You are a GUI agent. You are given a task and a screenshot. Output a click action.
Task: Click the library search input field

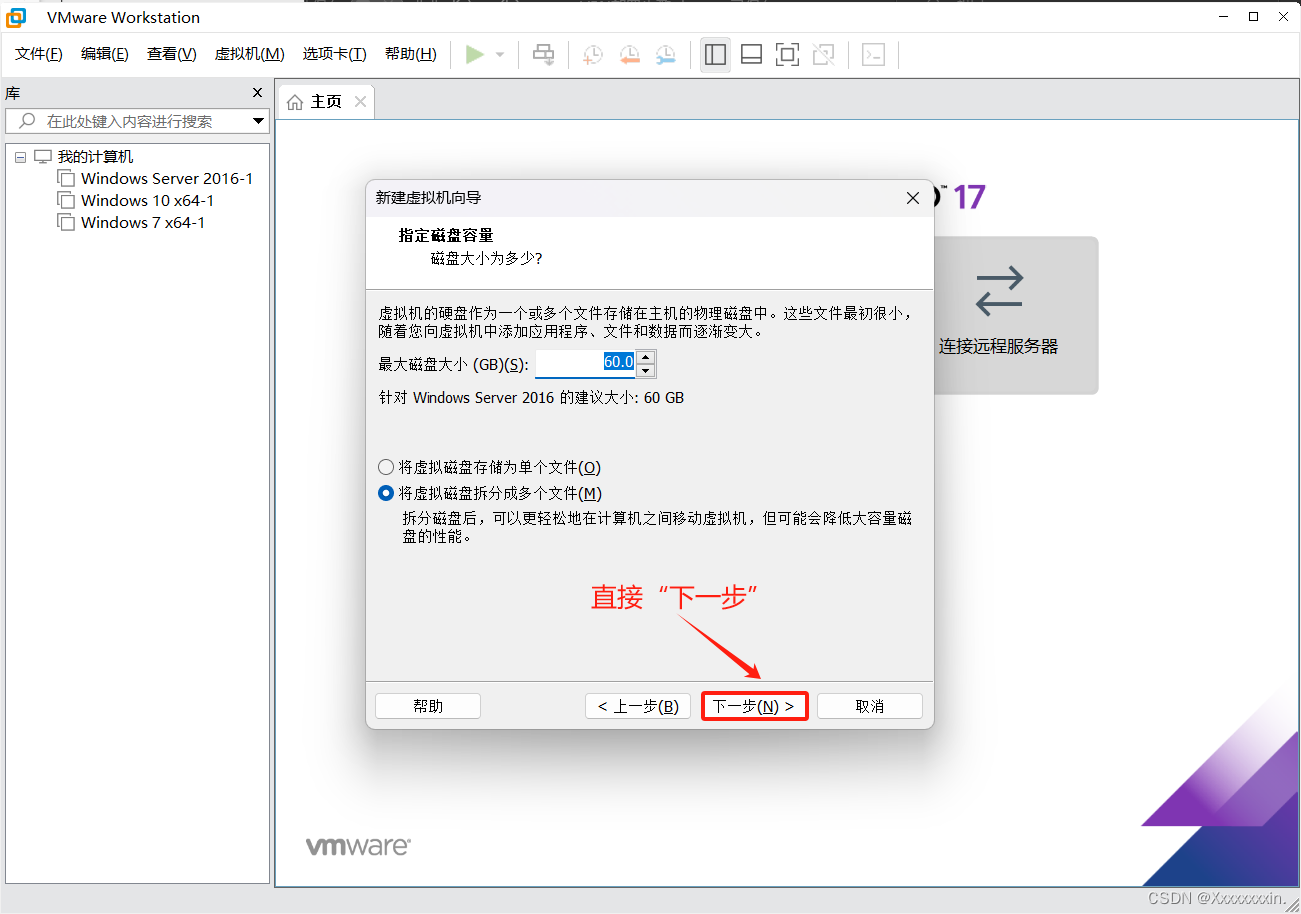(x=137, y=121)
